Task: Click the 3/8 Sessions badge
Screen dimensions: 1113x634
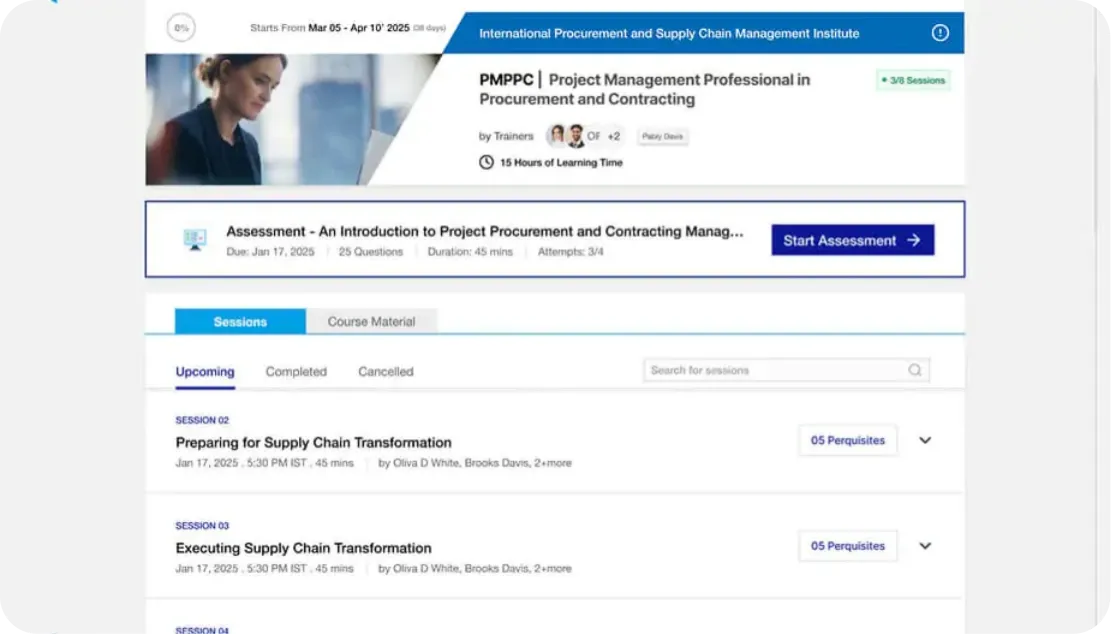Action: (913, 80)
